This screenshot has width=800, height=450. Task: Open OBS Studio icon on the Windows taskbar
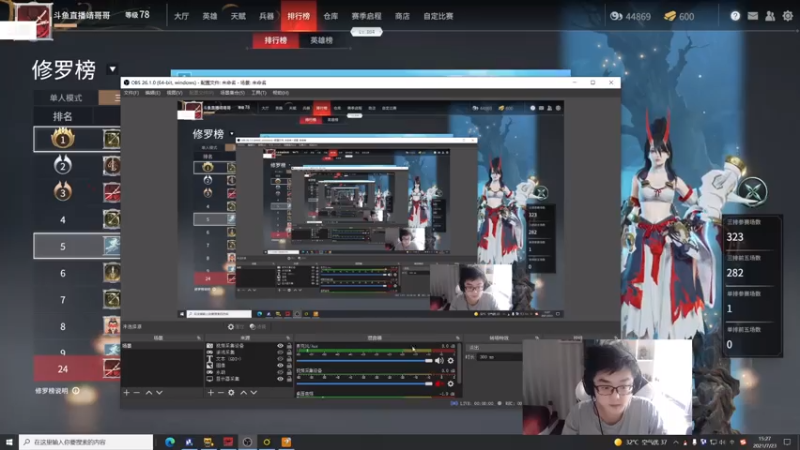(x=247, y=442)
